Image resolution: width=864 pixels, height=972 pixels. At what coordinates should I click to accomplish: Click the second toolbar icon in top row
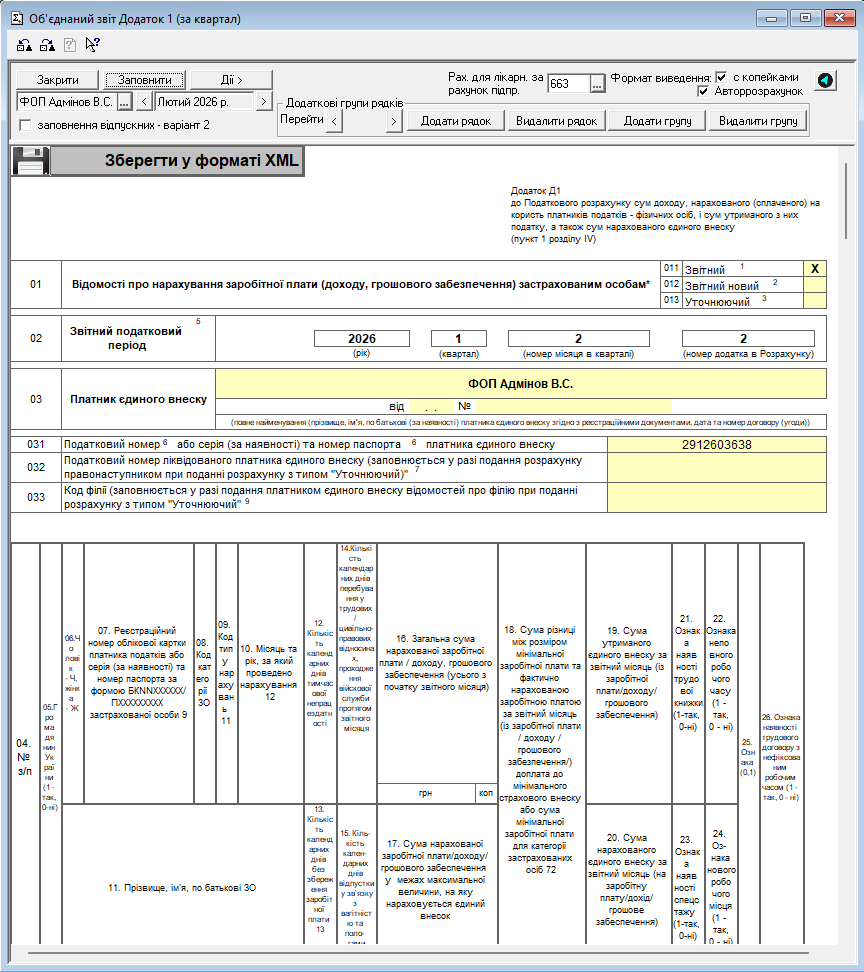point(47,44)
